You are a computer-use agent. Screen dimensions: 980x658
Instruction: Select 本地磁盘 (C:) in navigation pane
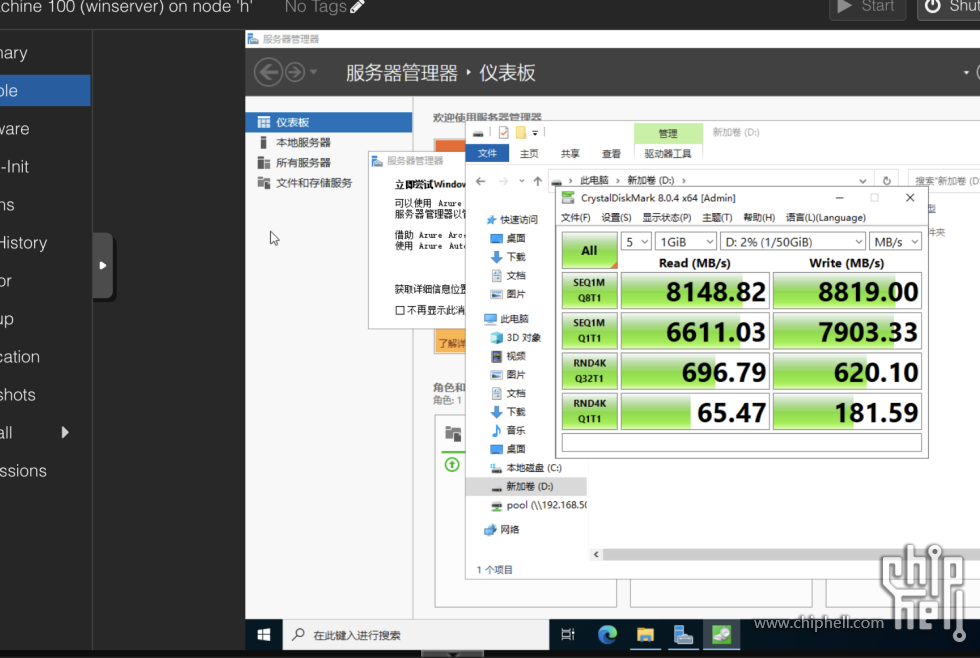[533, 467]
